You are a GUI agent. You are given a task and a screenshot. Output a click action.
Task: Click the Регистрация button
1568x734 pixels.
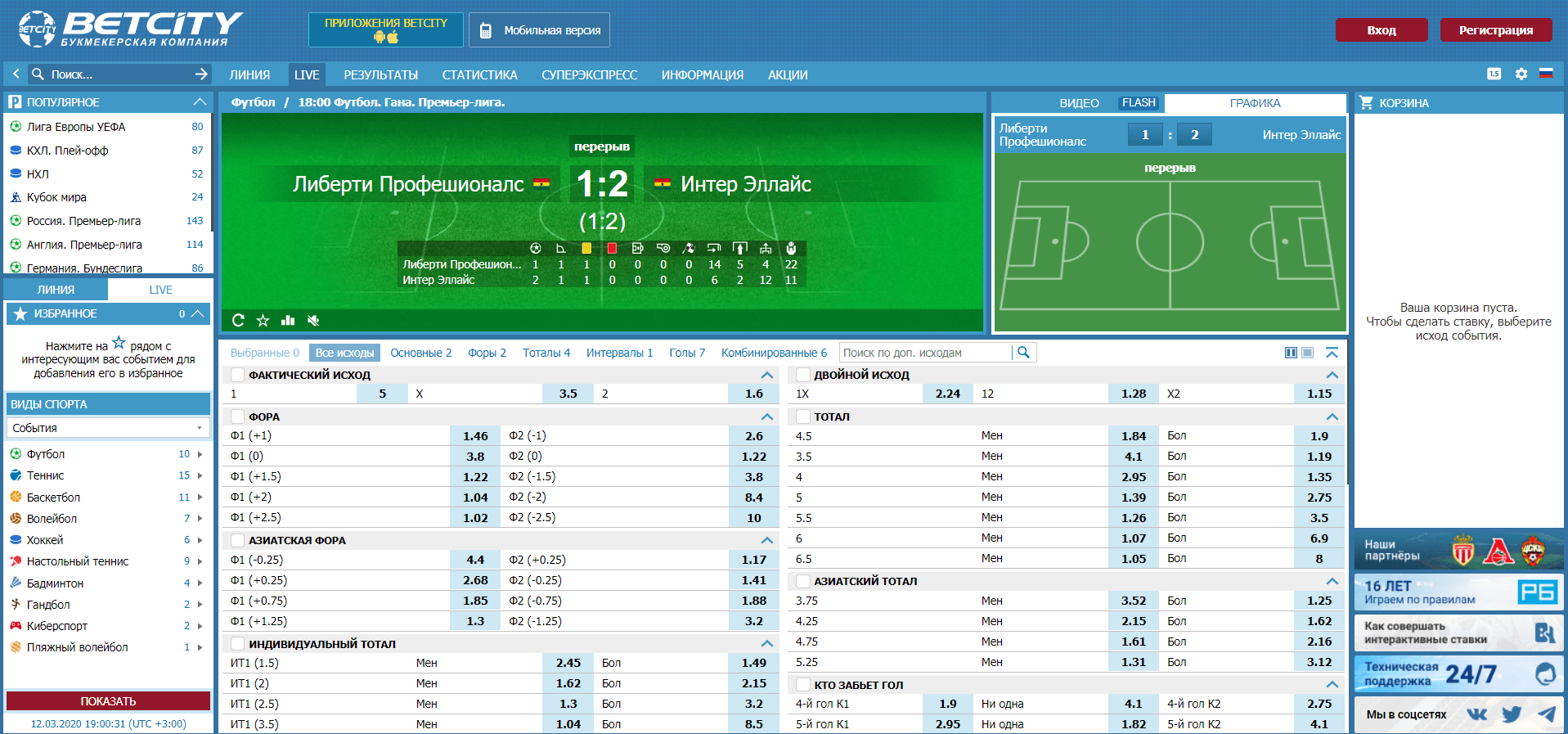tap(1496, 30)
